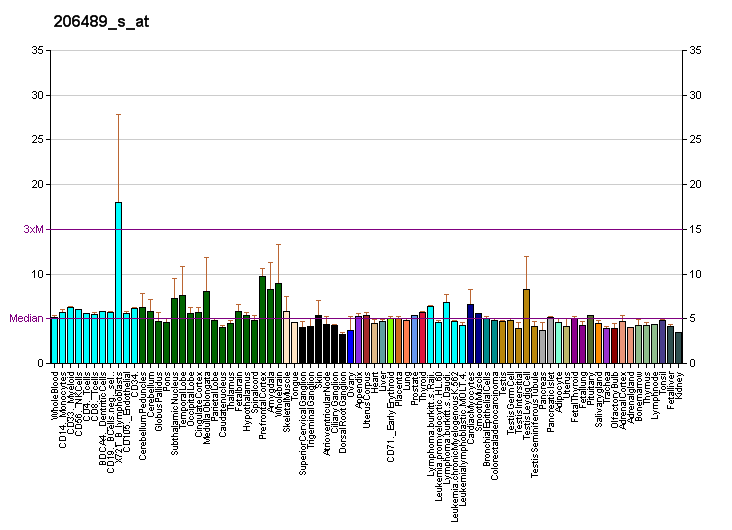
Task: Select the purple Median label
Action: 27,319
